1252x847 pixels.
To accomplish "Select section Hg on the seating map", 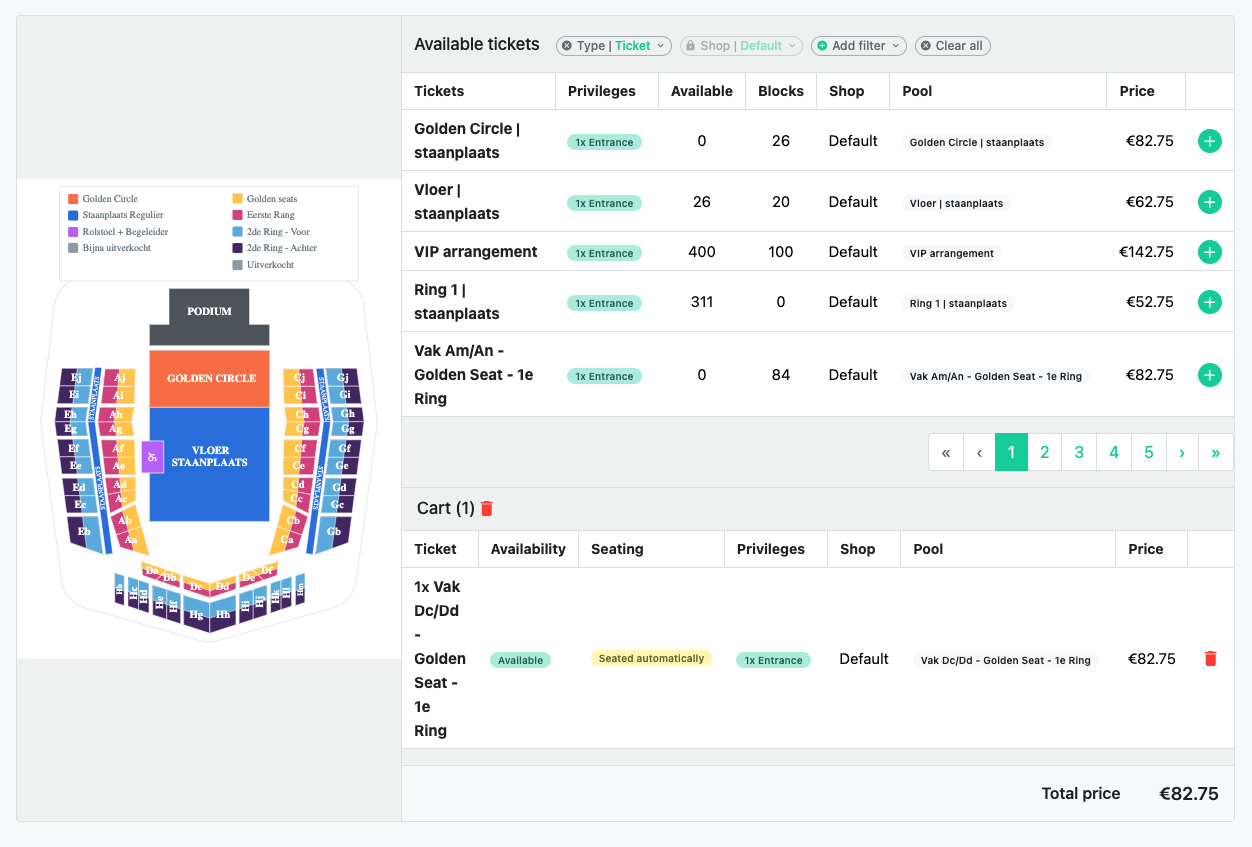I will (196, 614).
